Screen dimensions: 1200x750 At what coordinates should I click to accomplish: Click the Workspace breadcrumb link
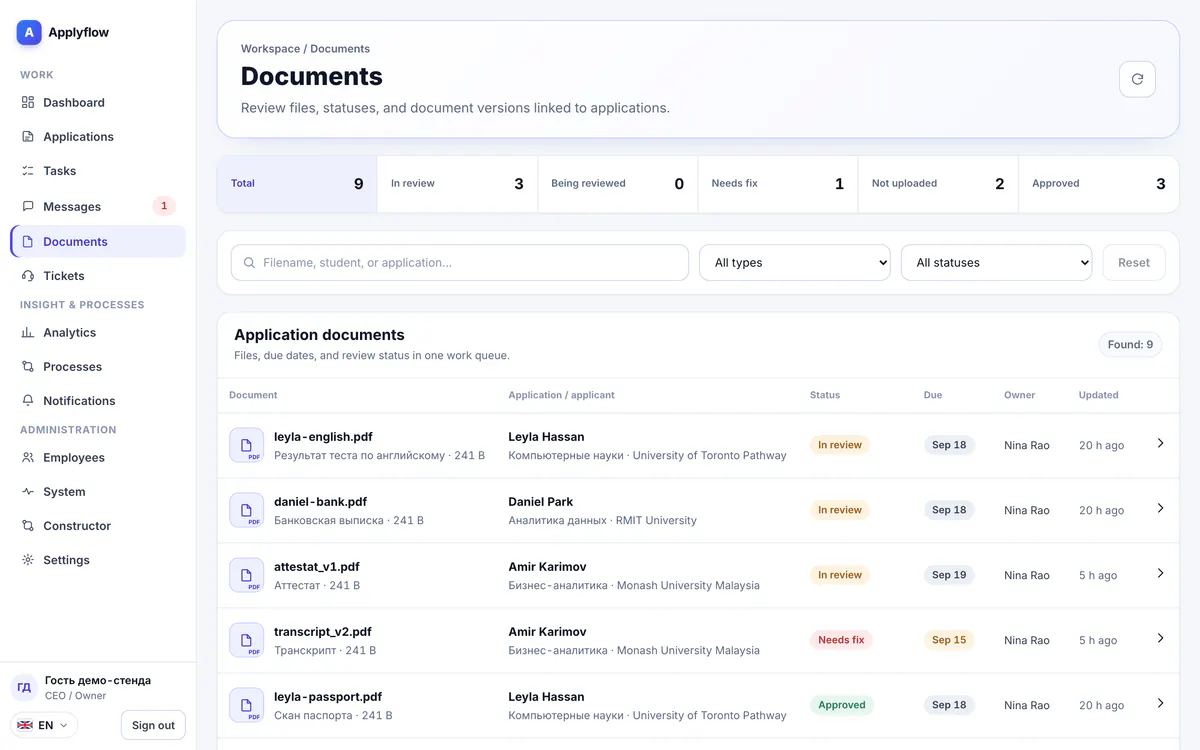point(270,48)
